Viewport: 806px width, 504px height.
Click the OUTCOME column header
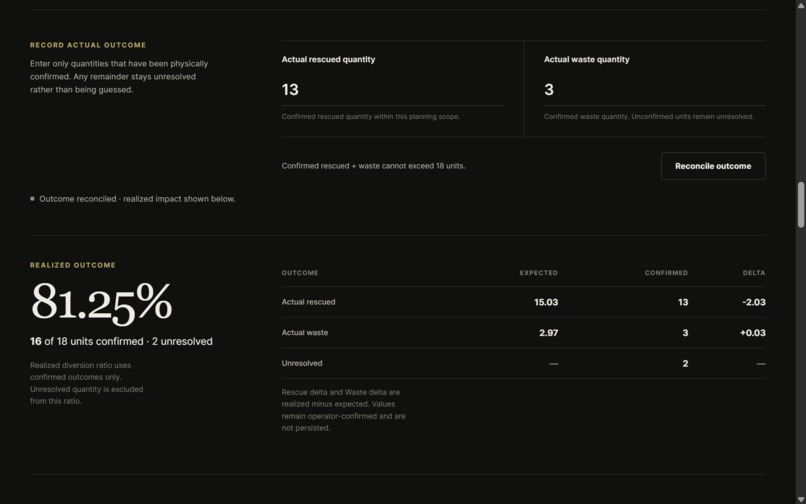pos(300,273)
